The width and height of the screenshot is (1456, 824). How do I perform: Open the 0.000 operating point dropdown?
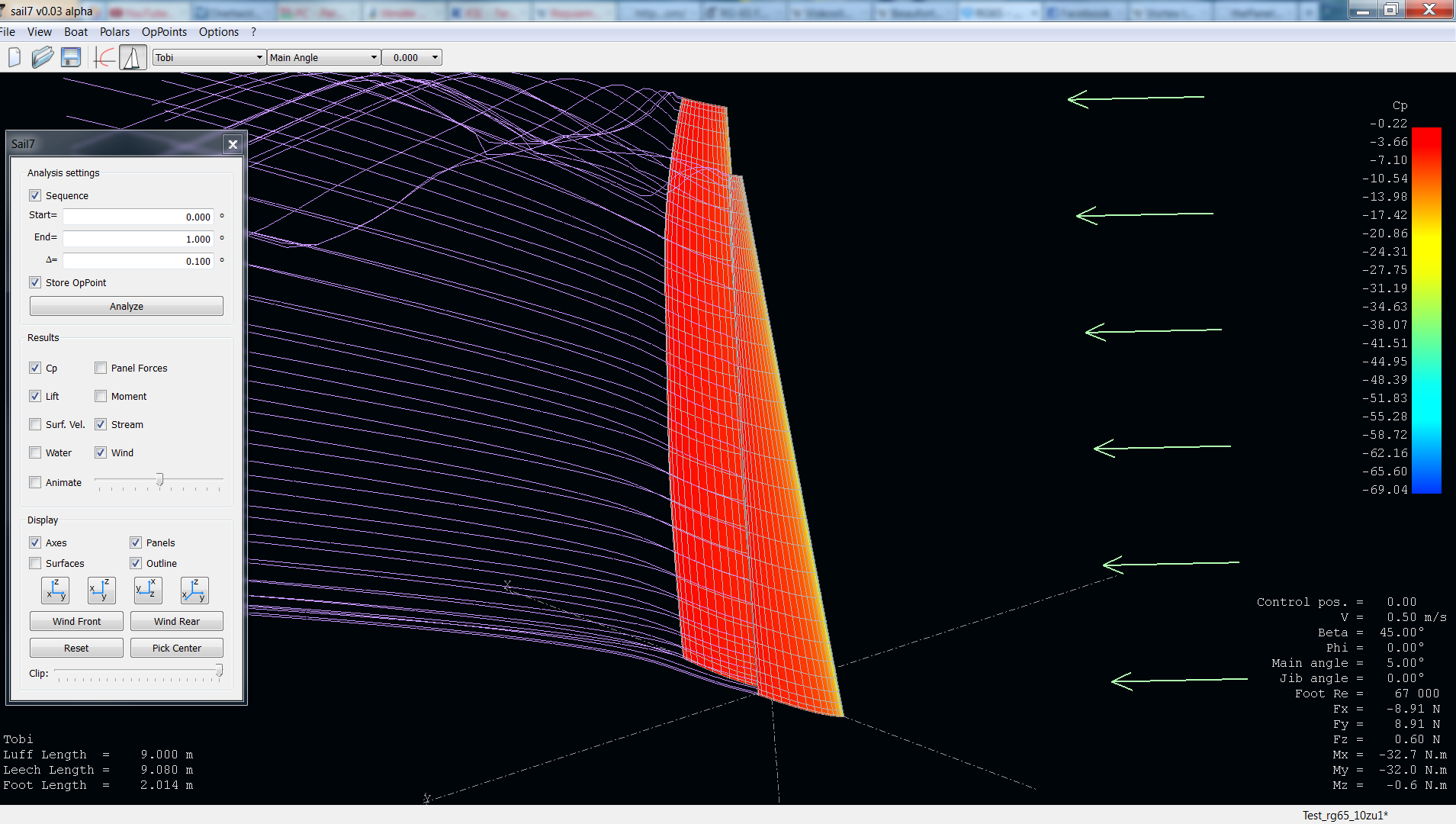click(x=412, y=58)
